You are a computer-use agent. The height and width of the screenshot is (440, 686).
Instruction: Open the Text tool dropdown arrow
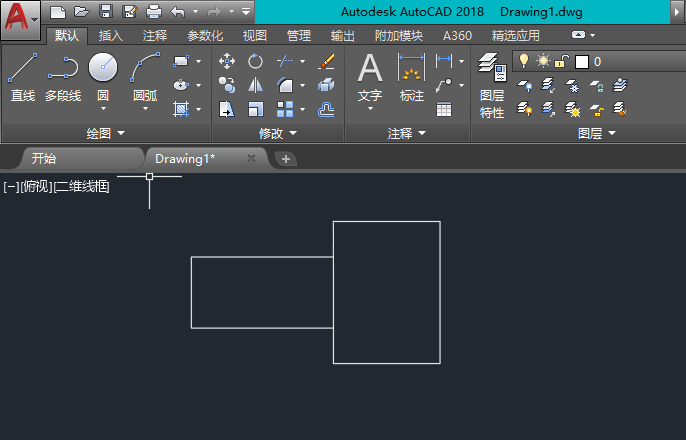370,108
